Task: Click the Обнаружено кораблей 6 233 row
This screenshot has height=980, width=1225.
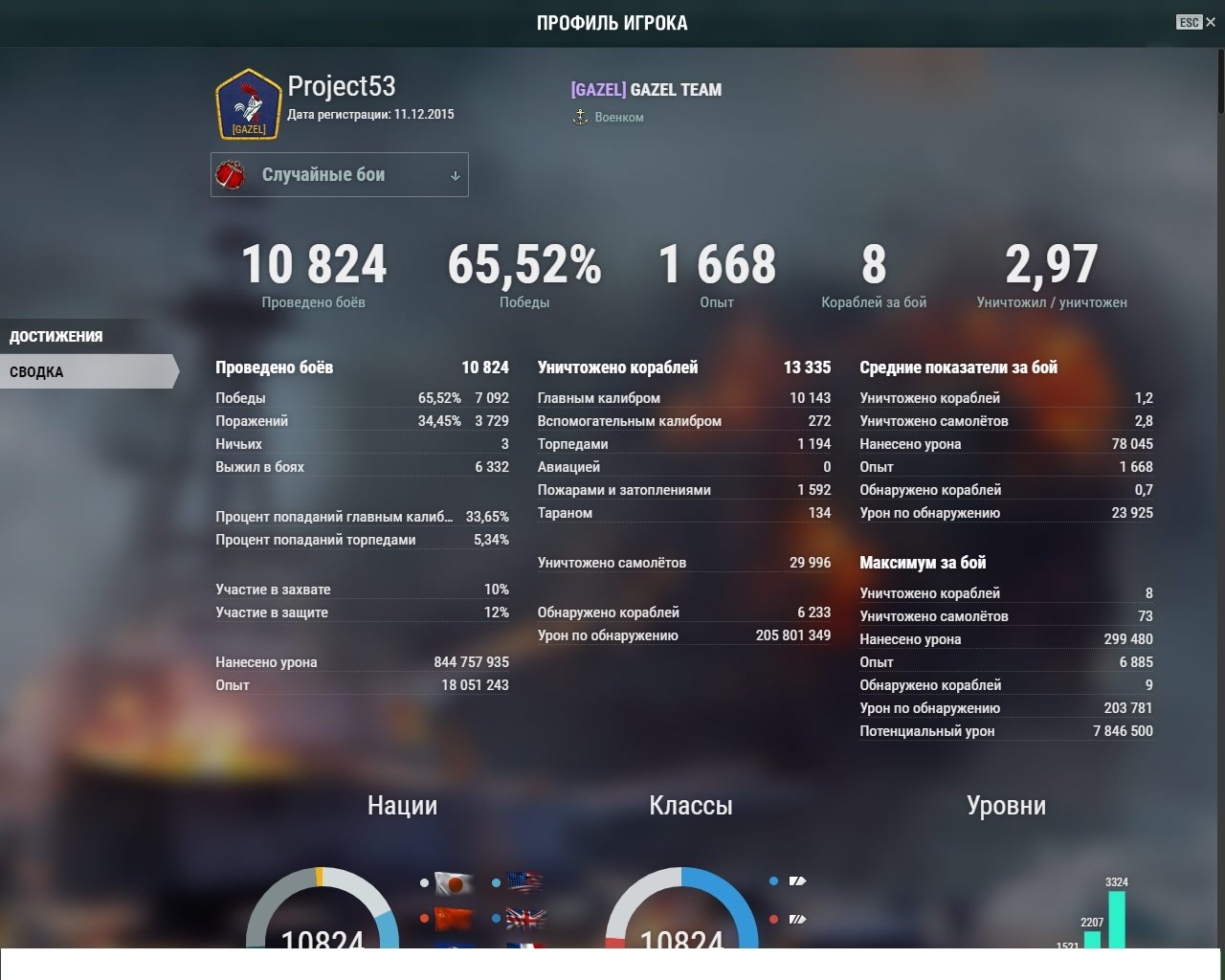Action: (x=684, y=612)
